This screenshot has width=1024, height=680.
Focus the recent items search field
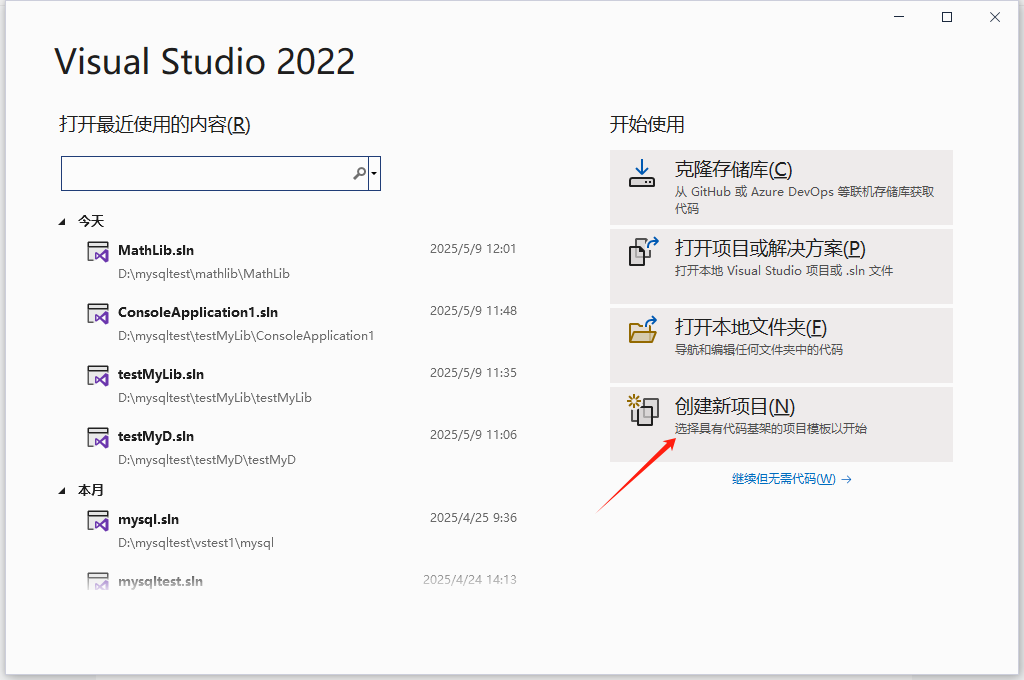pos(205,174)
